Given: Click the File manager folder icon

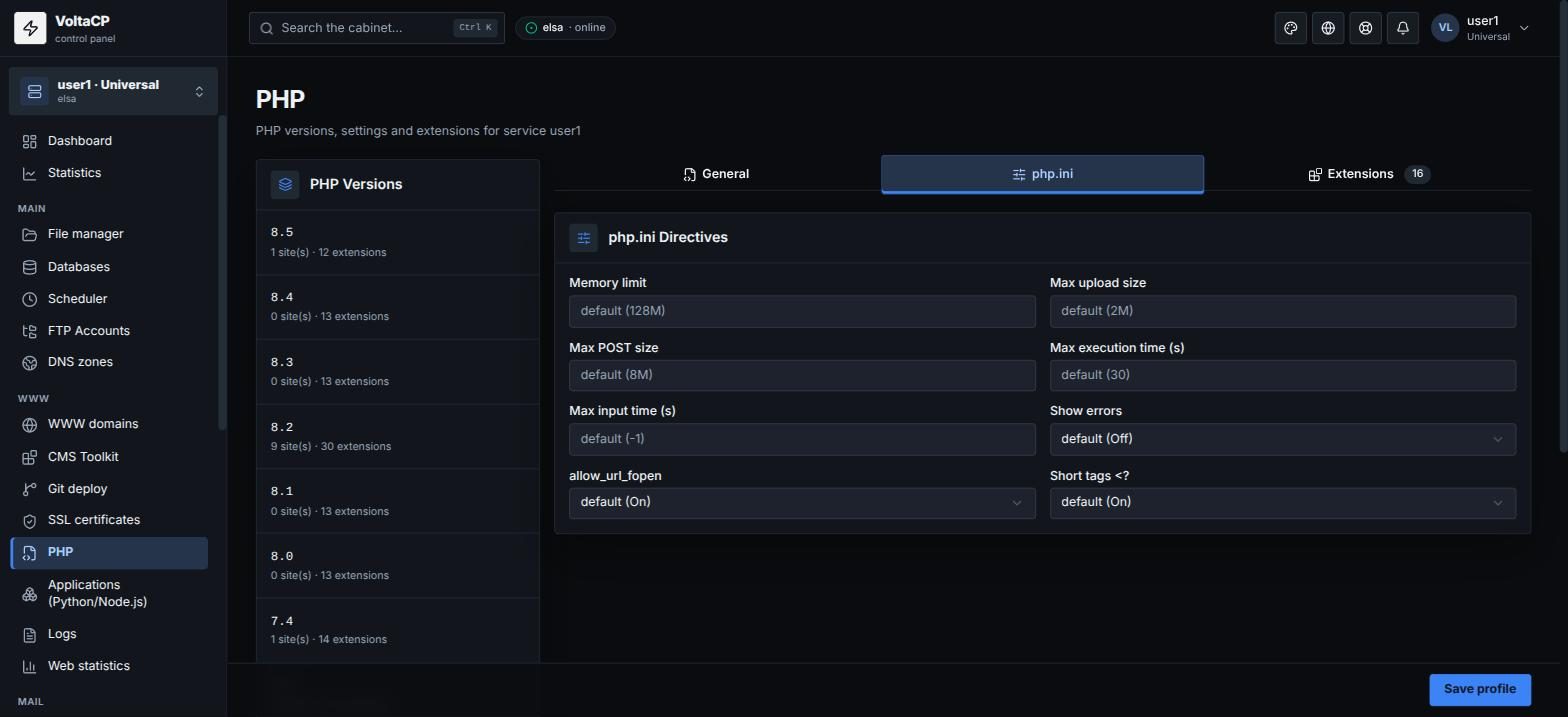Looking at the screenshot, I should click(30, 235).
